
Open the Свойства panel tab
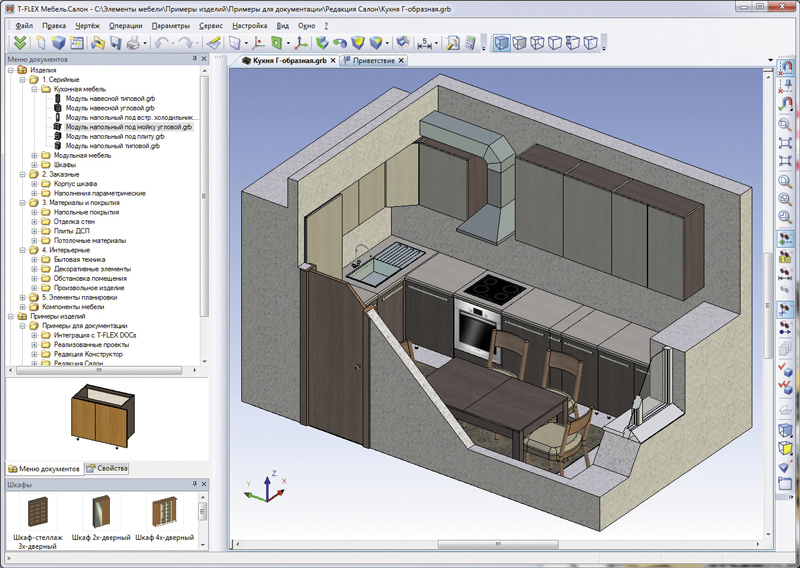click(x=107, y=468)
